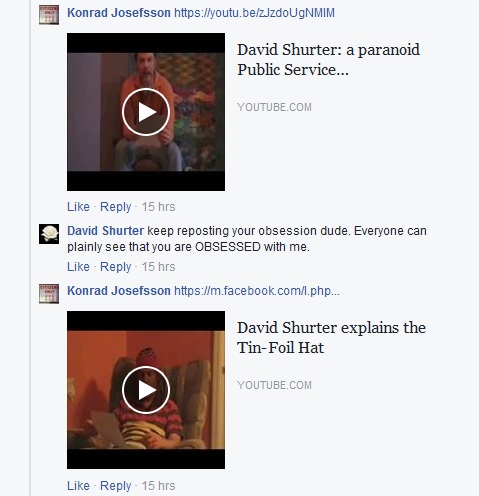Open the m.facebook.com/l.php link
This screenshot has width=479, height=496.
coord(257,291)
